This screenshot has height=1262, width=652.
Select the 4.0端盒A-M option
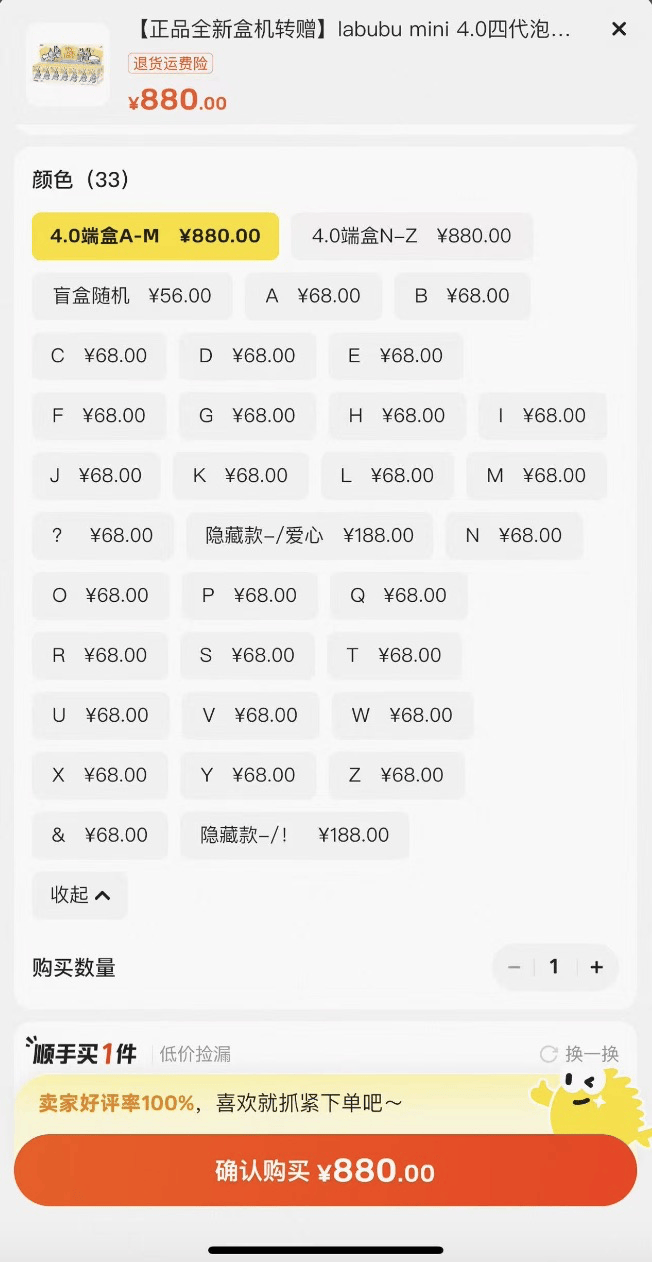click(155, 236)
